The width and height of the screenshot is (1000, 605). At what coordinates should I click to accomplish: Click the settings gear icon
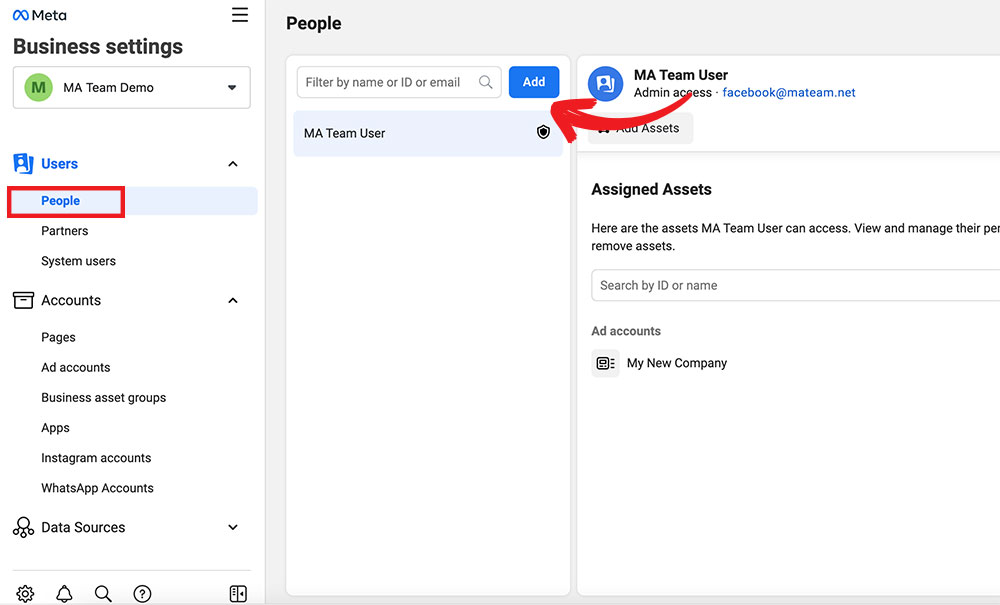point(26,593)
